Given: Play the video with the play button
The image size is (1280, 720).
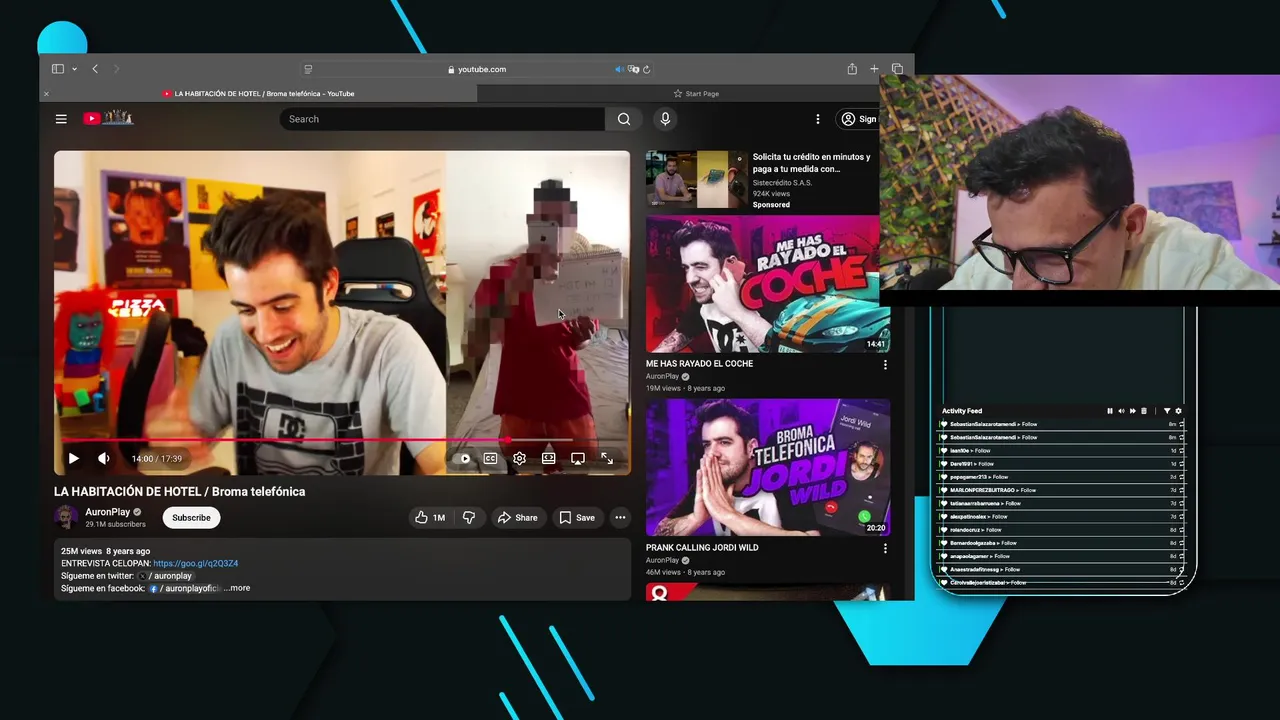Looking at the screenshot, I should click(74, 458).
